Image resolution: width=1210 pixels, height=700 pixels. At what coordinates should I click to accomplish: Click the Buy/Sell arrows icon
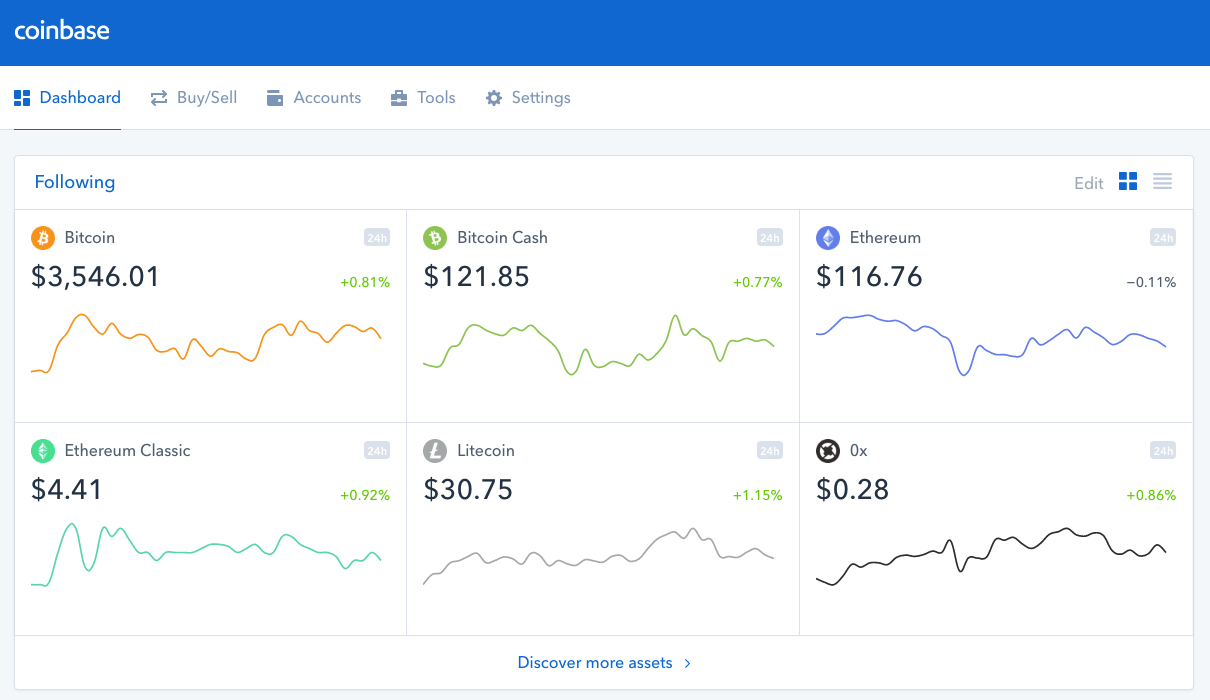point(159,98)
